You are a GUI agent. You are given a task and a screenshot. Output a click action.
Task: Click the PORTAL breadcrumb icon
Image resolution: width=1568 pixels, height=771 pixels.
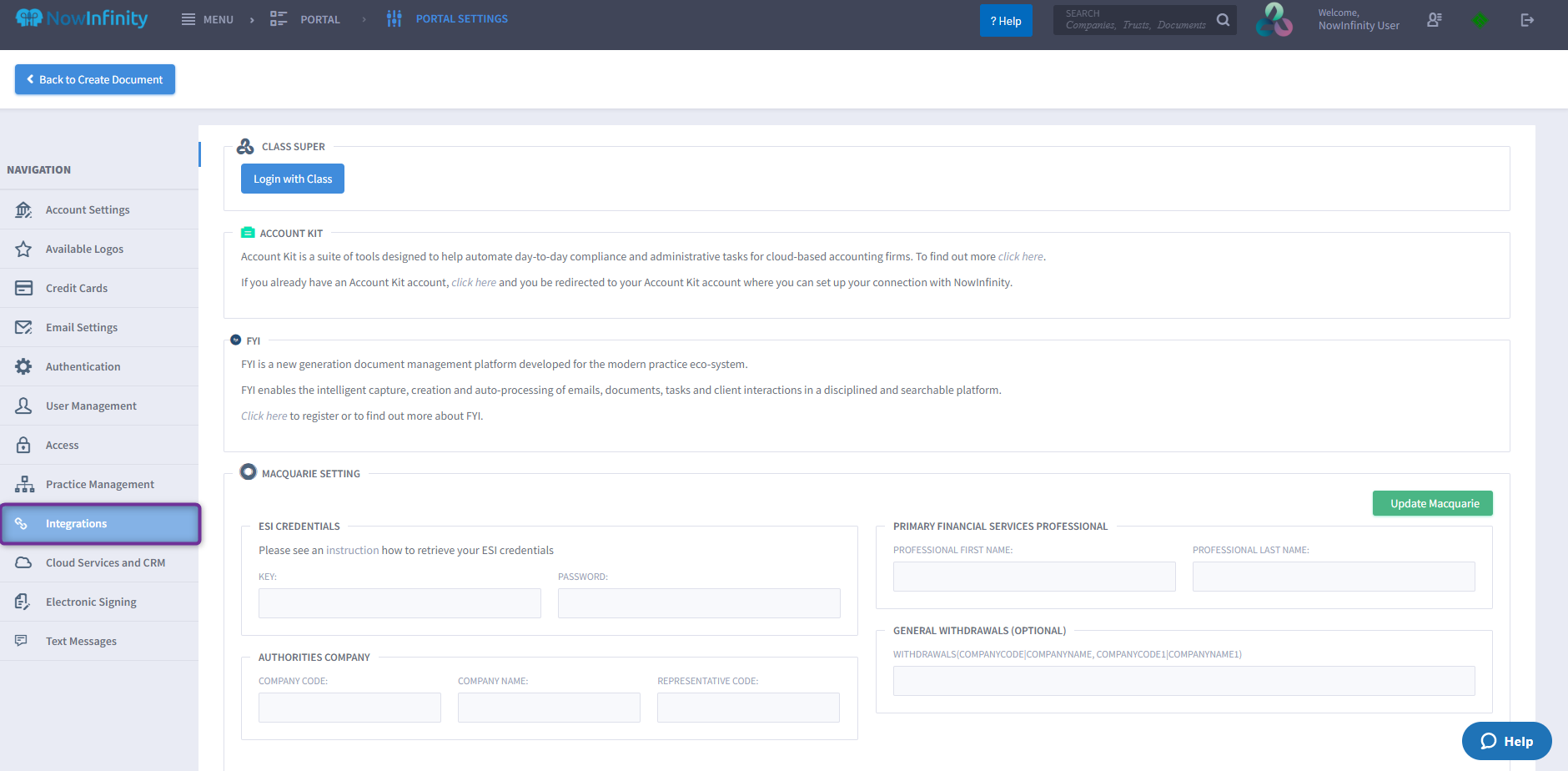pyautogui.click(x=279, y=19)
